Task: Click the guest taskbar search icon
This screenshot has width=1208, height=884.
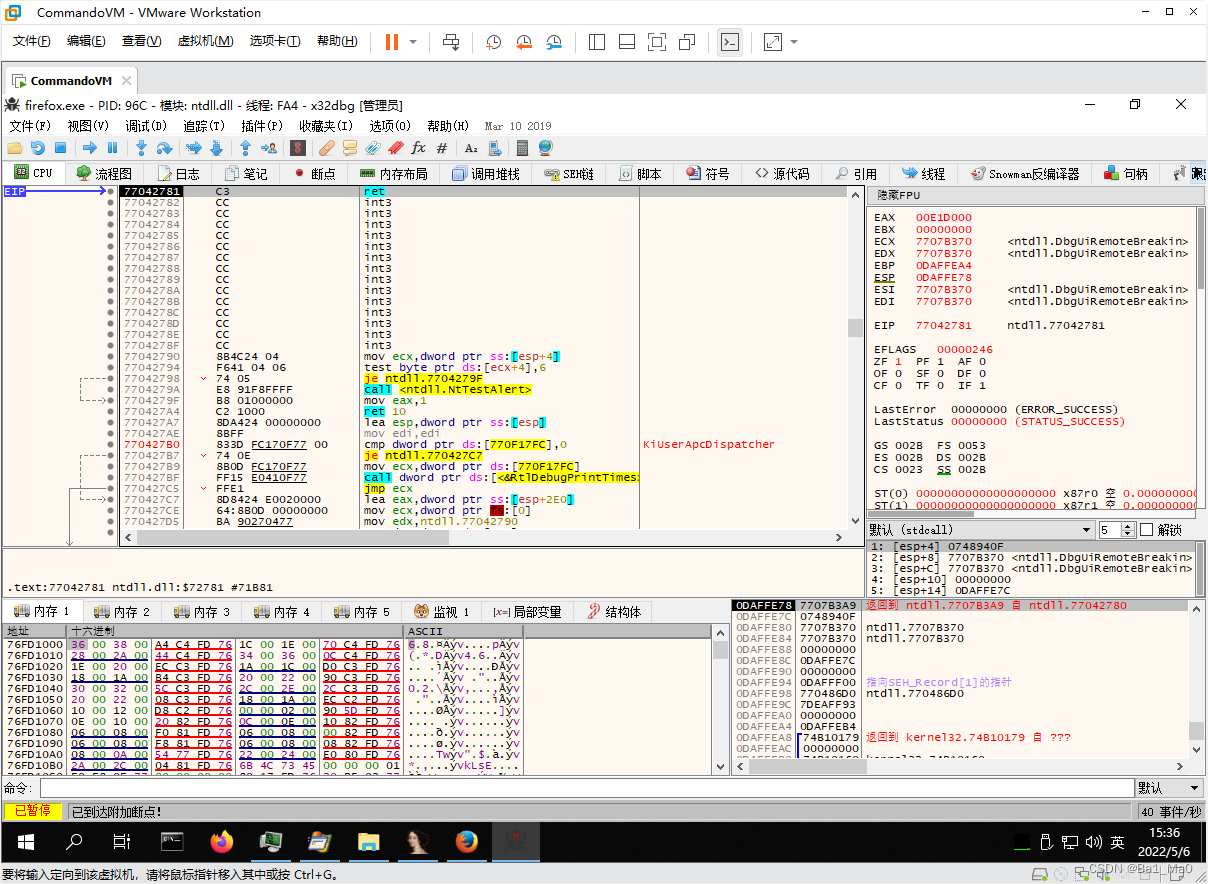Action: (74, 841)
